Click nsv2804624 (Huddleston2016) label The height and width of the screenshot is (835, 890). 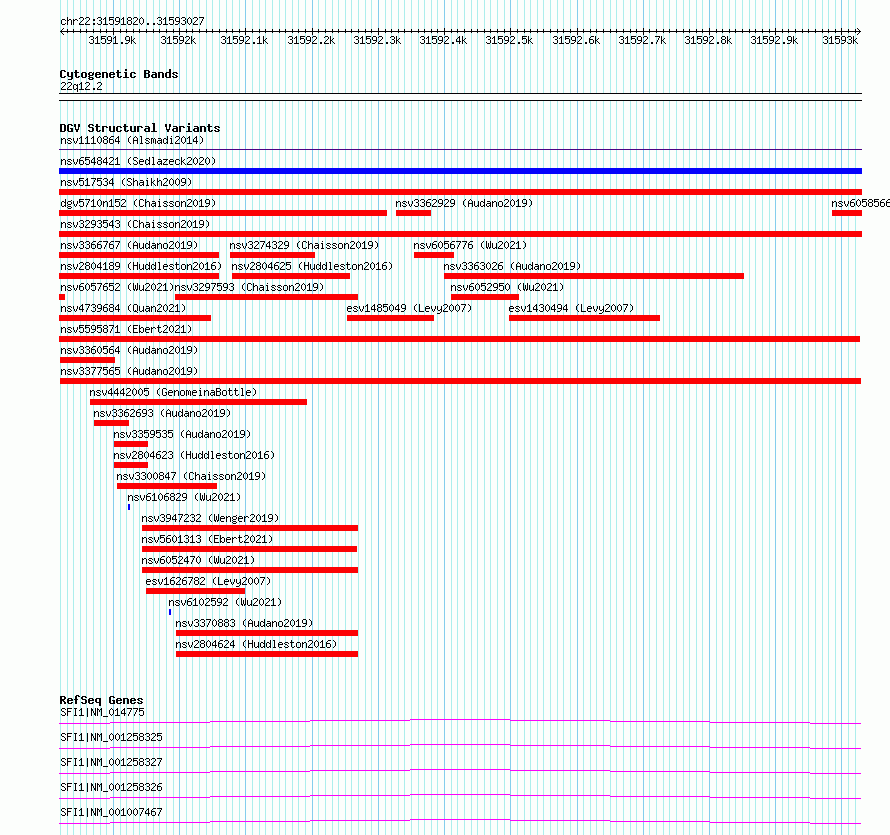point(256,644)
